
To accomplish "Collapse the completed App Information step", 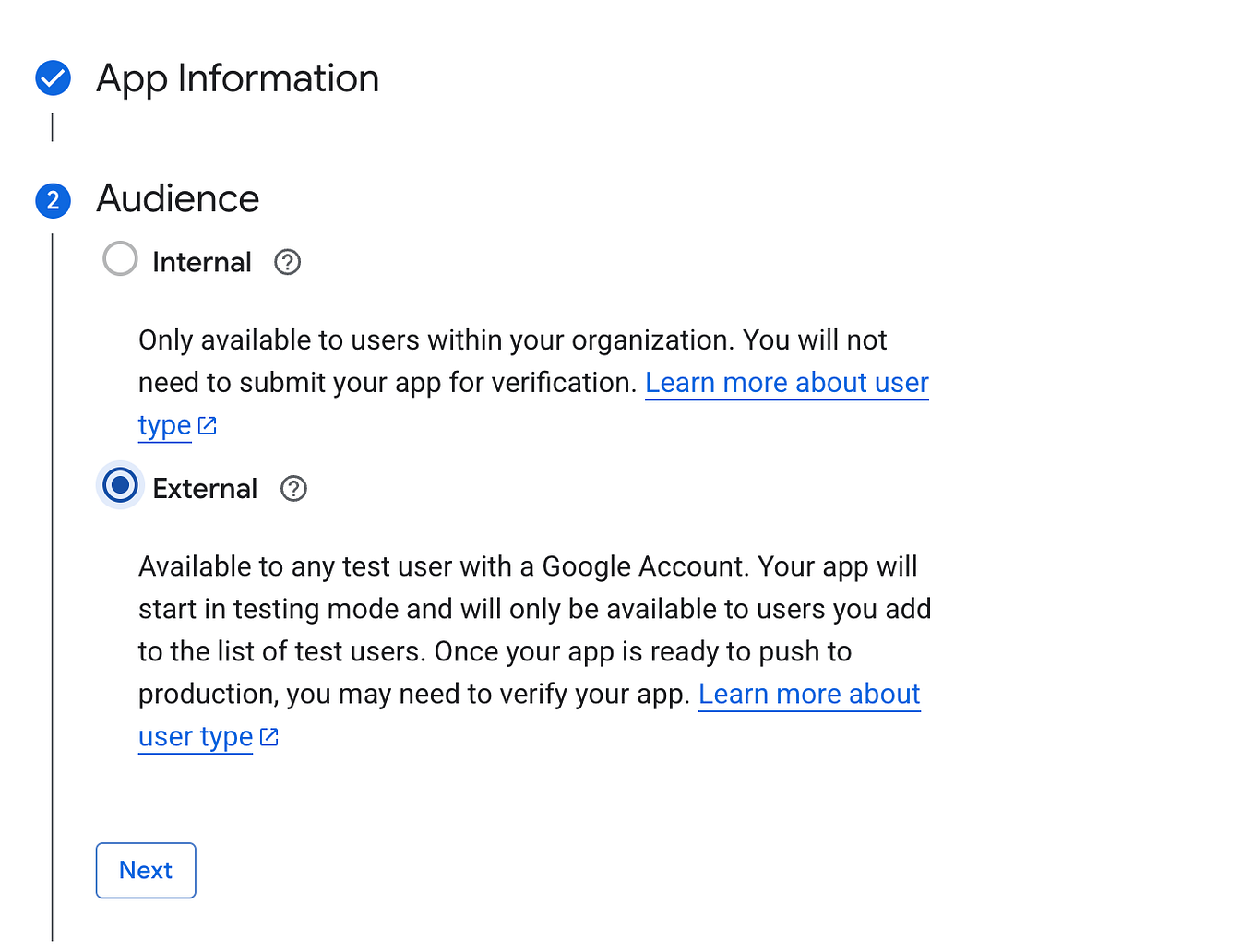I will [x=237, y=78].
